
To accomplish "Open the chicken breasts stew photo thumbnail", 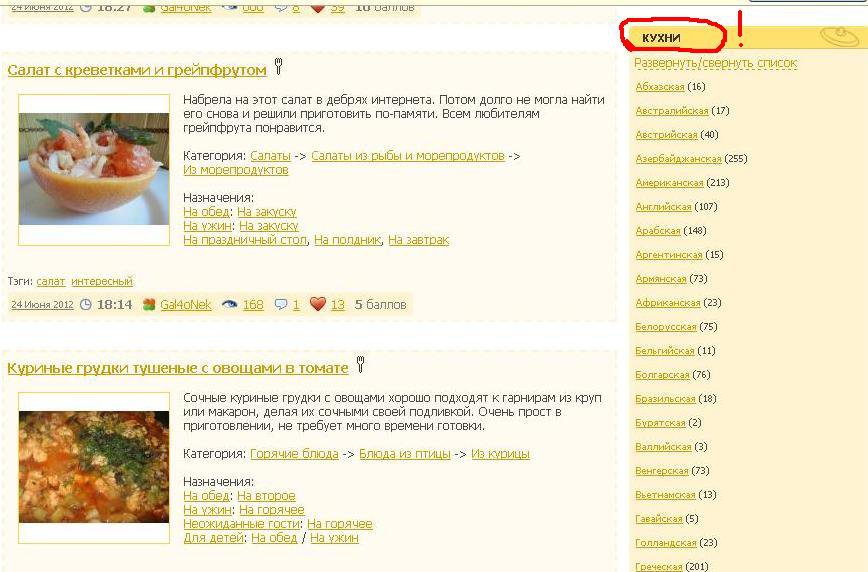I will tap(94, 467).
